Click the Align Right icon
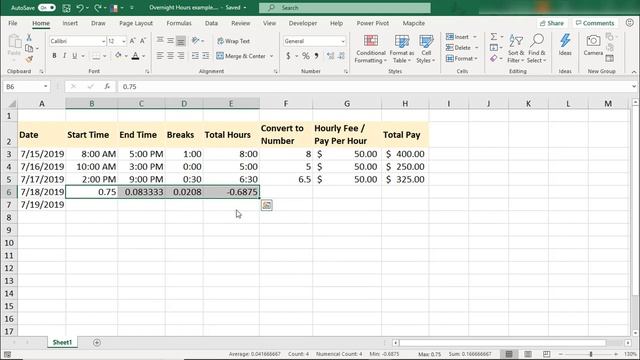Screen dimensions: 640x360 click(x=180, y=56)
